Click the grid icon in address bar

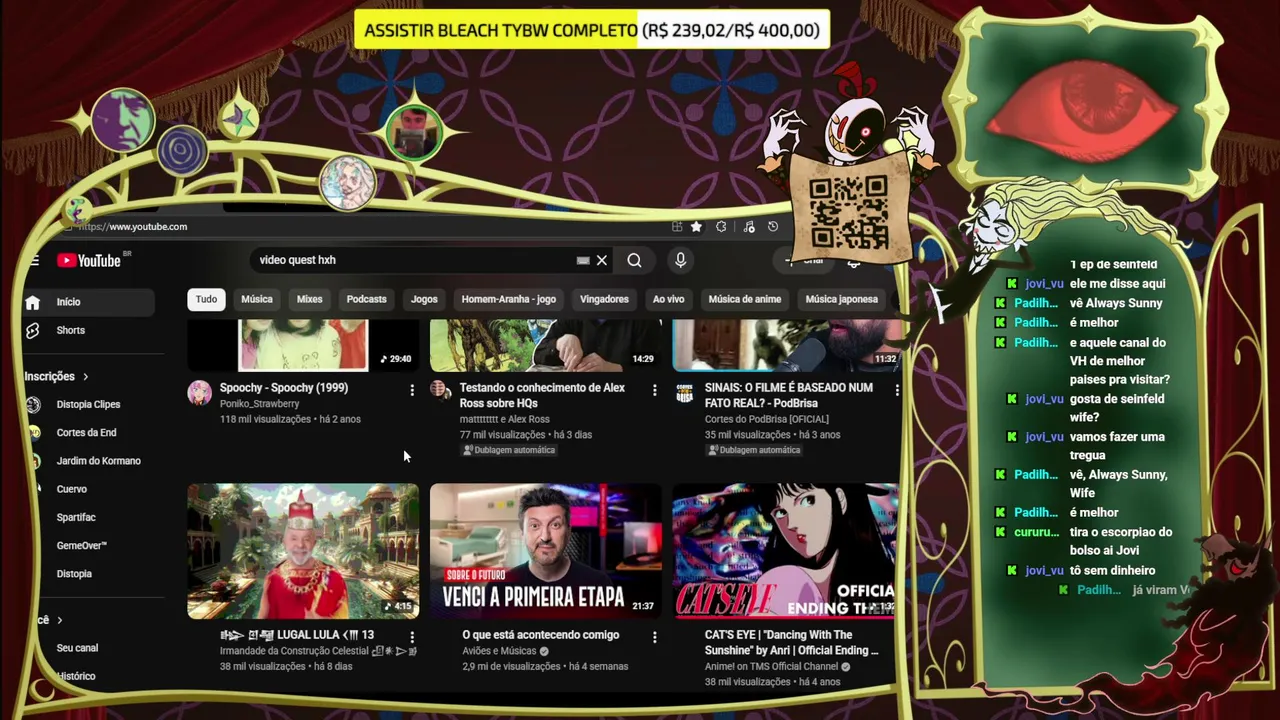coord(677,227)
